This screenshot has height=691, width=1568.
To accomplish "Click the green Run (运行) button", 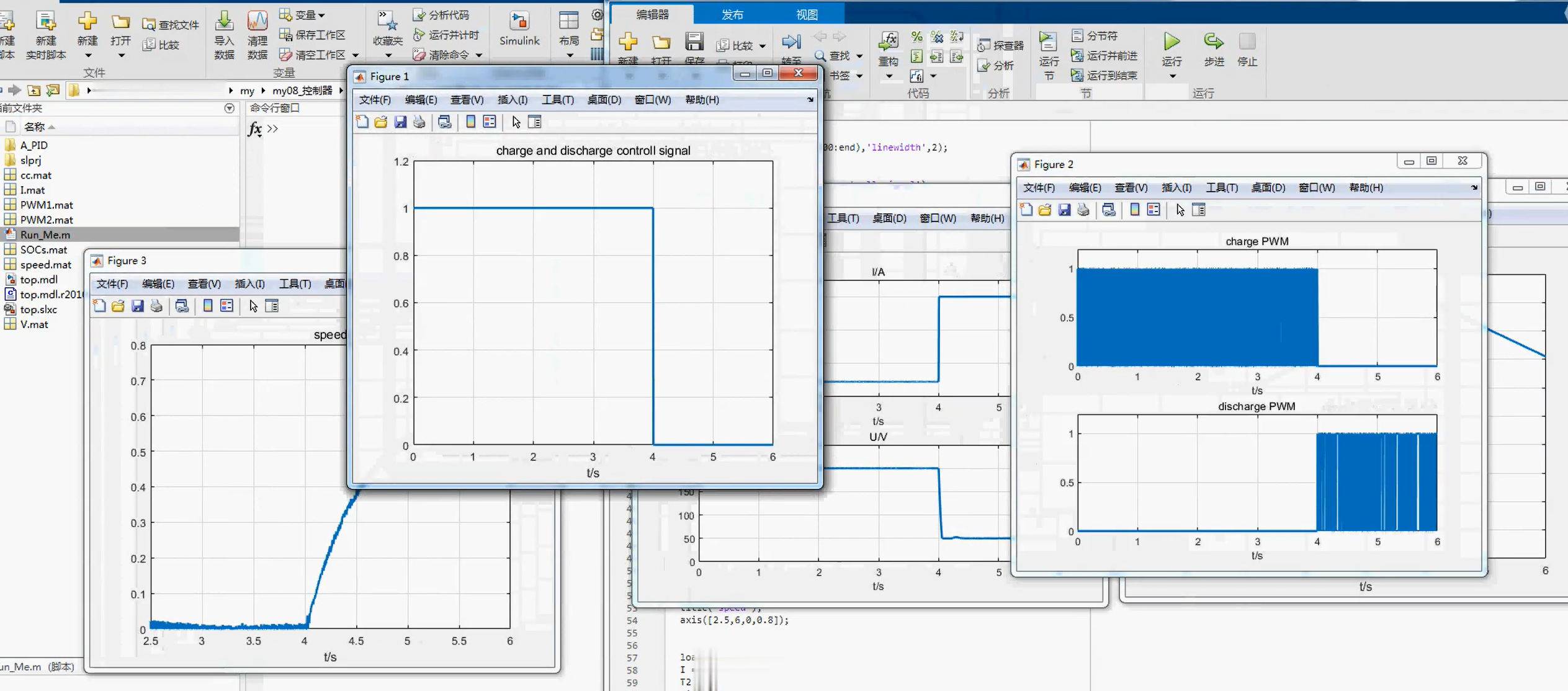I will pos(1172,42).
